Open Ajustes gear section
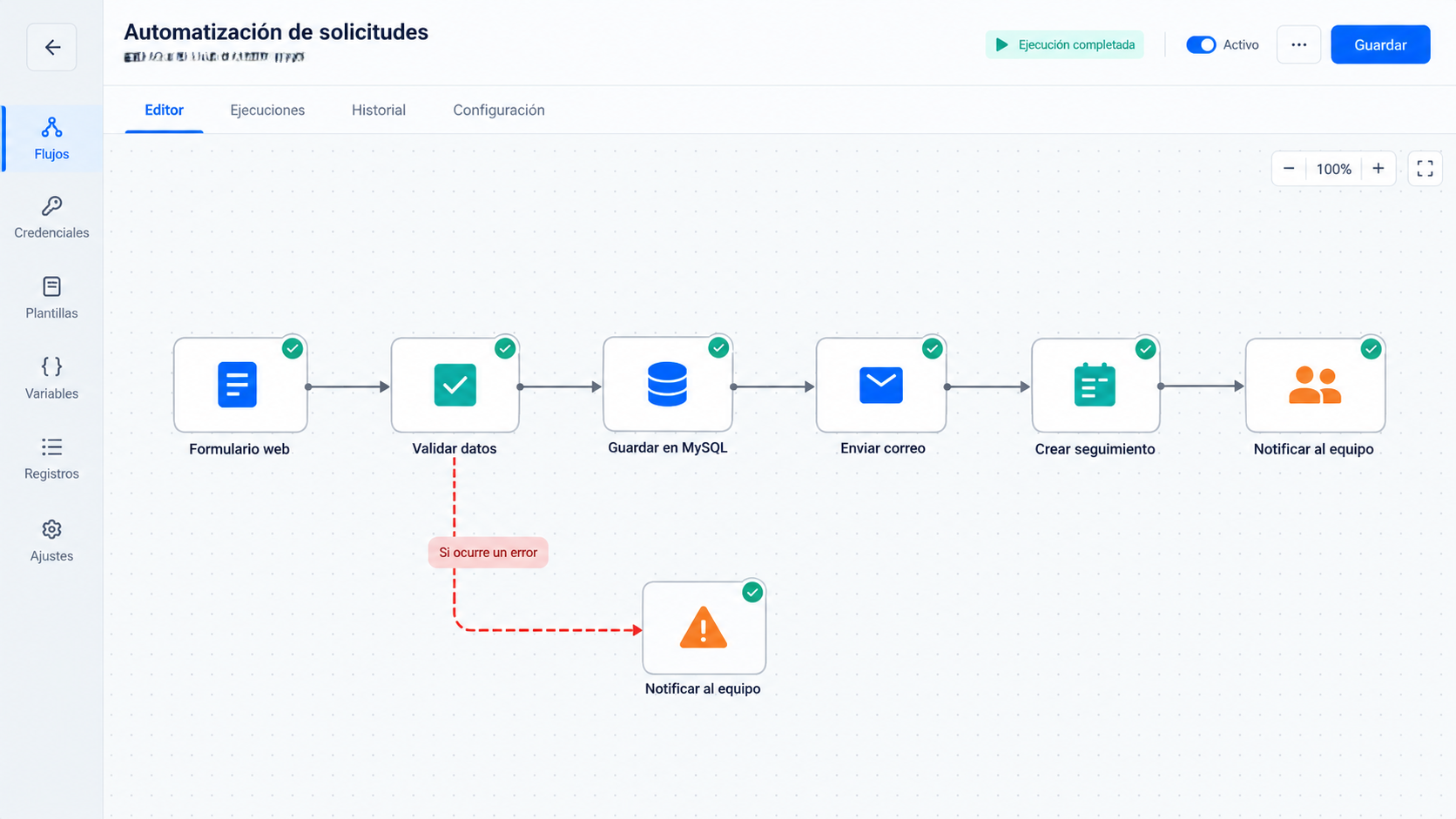The width and height of the screenshot is (1456, 819). (x=51, y=541)
